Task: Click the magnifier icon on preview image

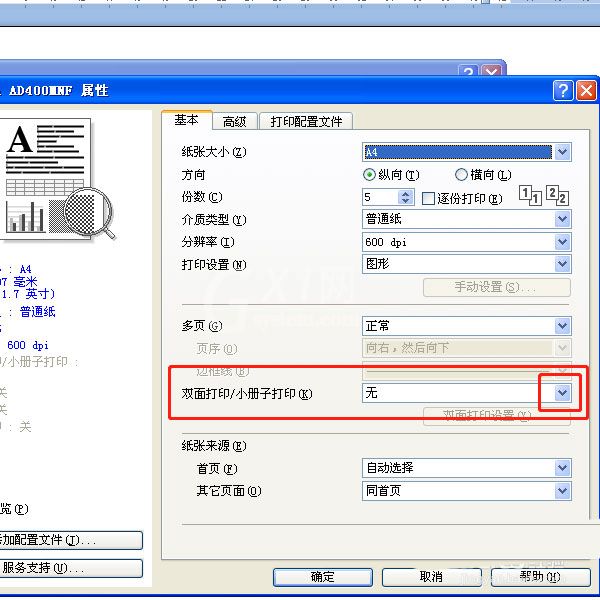Action: pyautogui.click(x=90, y=212)
